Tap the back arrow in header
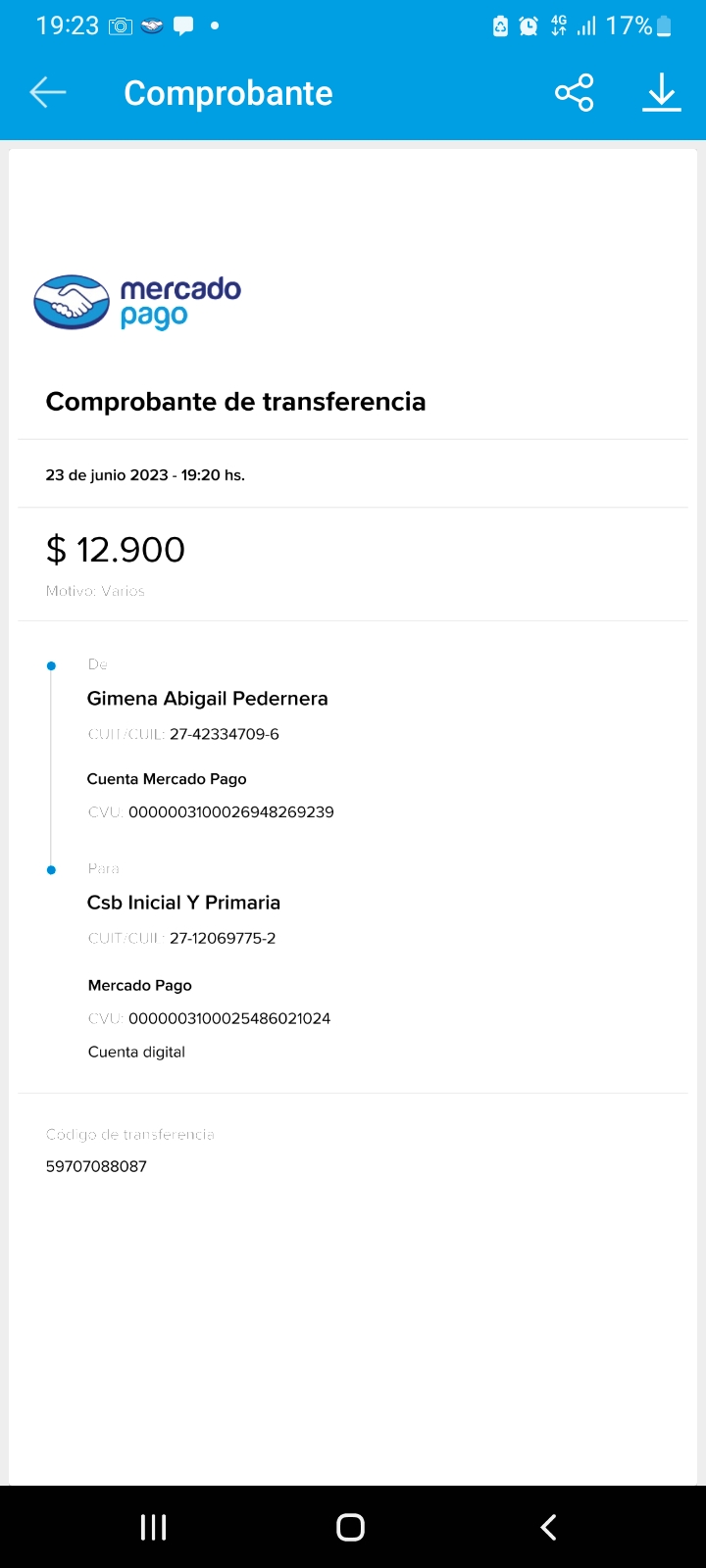The height and width of the screenshot is (1568, 706). pos(47,93)
